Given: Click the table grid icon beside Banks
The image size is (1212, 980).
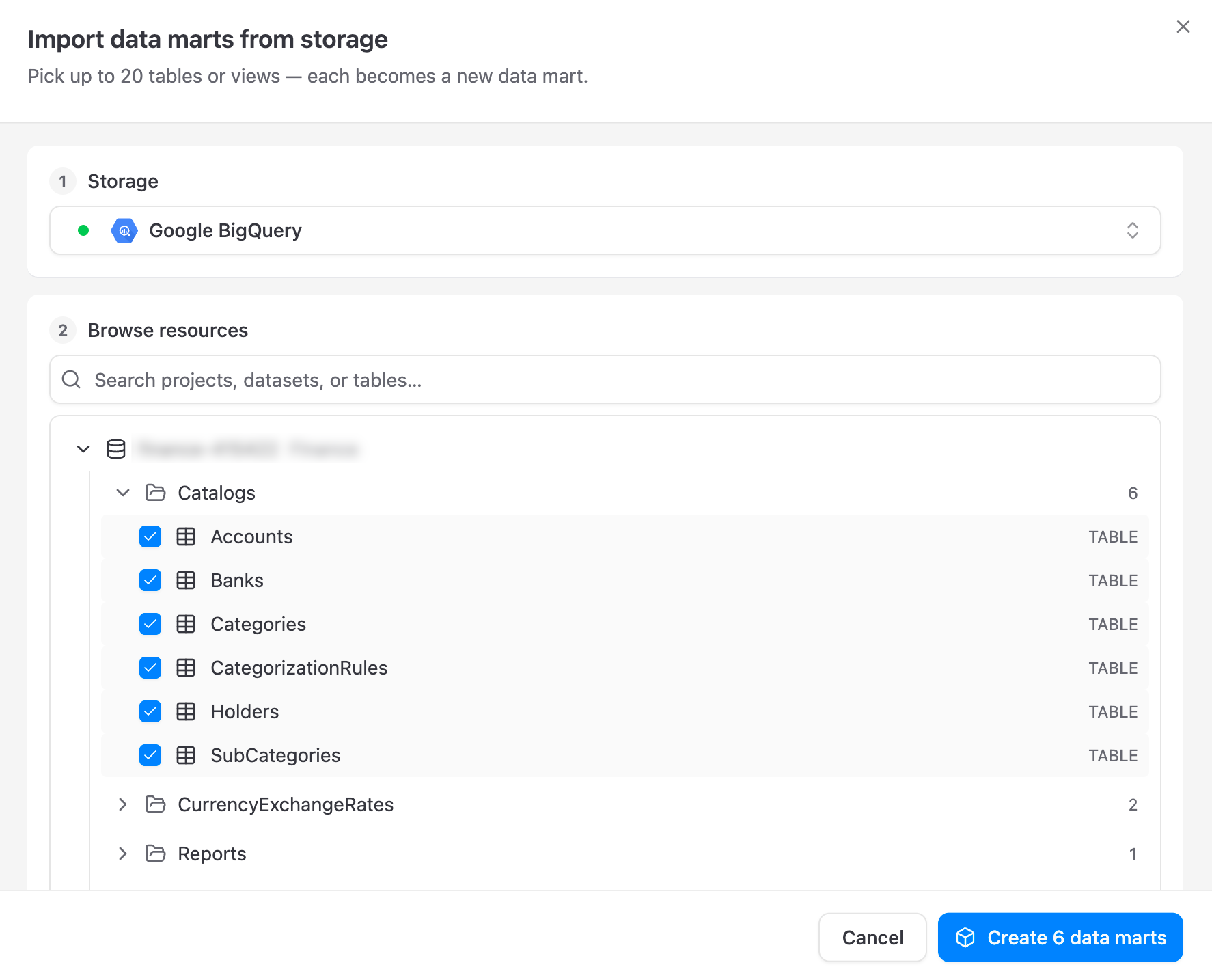Looking at the screenshot, I should 186,580.
